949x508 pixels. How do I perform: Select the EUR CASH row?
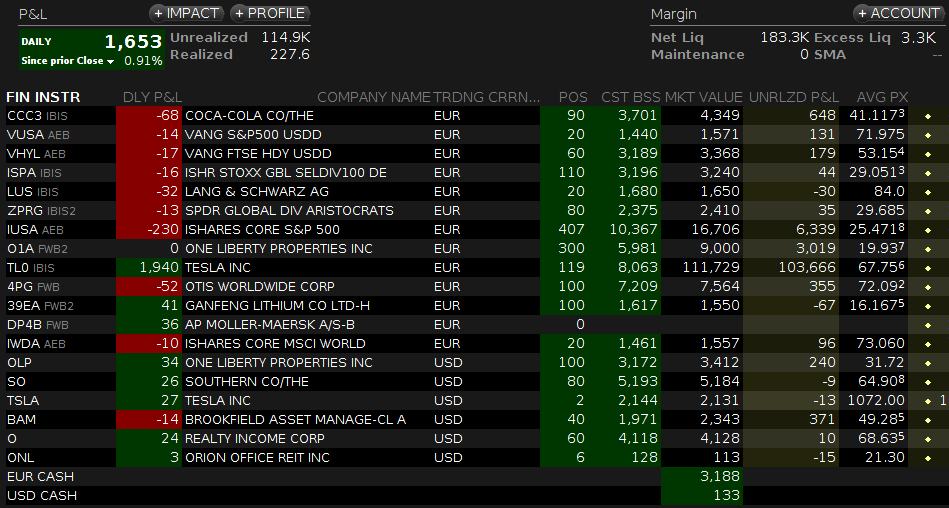(x=40, y=477)
